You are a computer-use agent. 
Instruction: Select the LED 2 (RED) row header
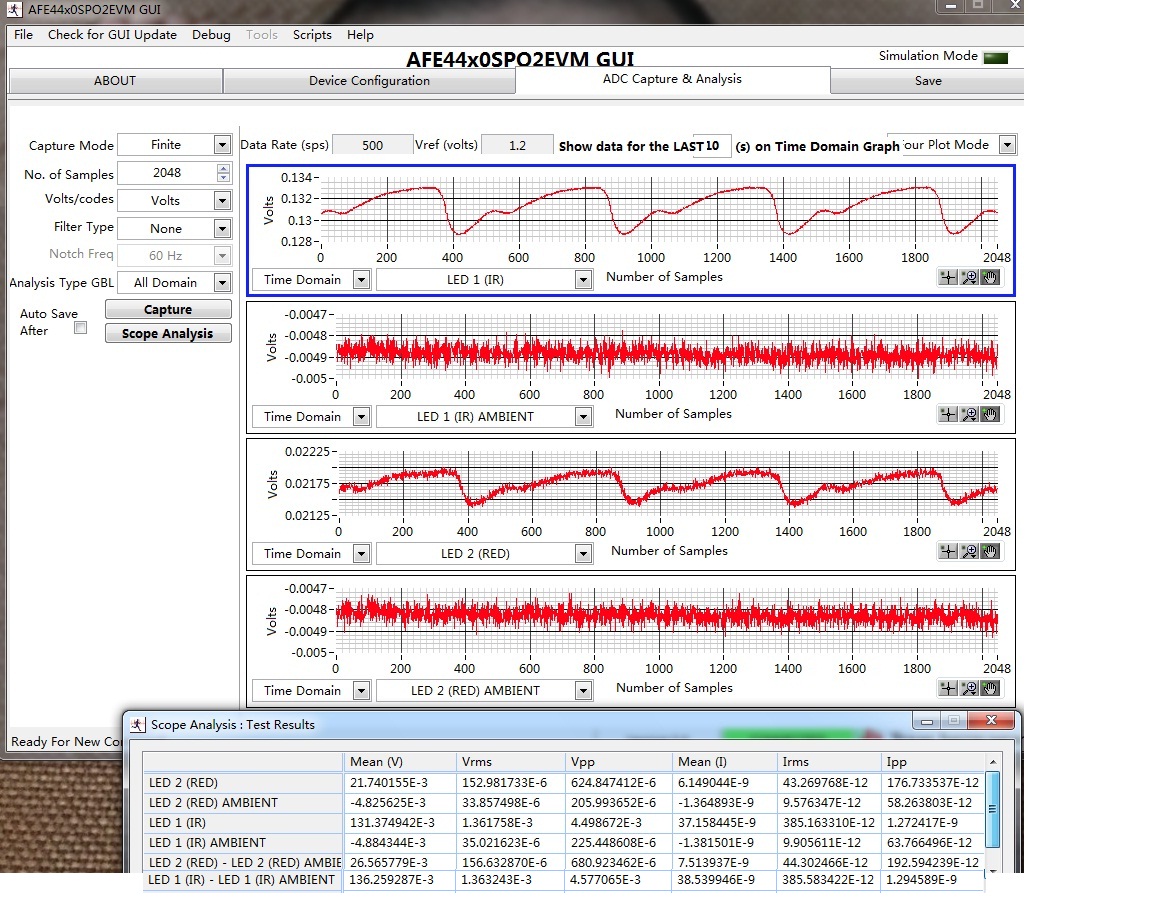pos(243,783)
